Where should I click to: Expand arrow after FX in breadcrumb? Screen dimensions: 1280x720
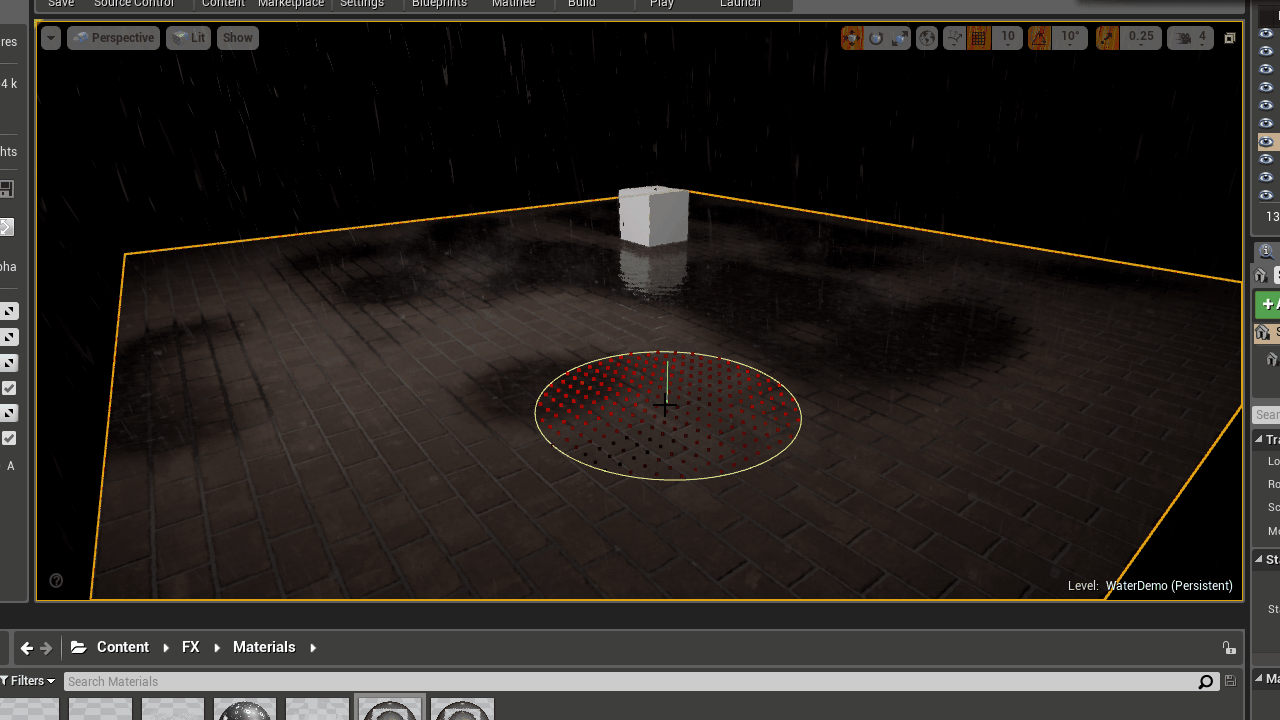(x=217, y=648)
